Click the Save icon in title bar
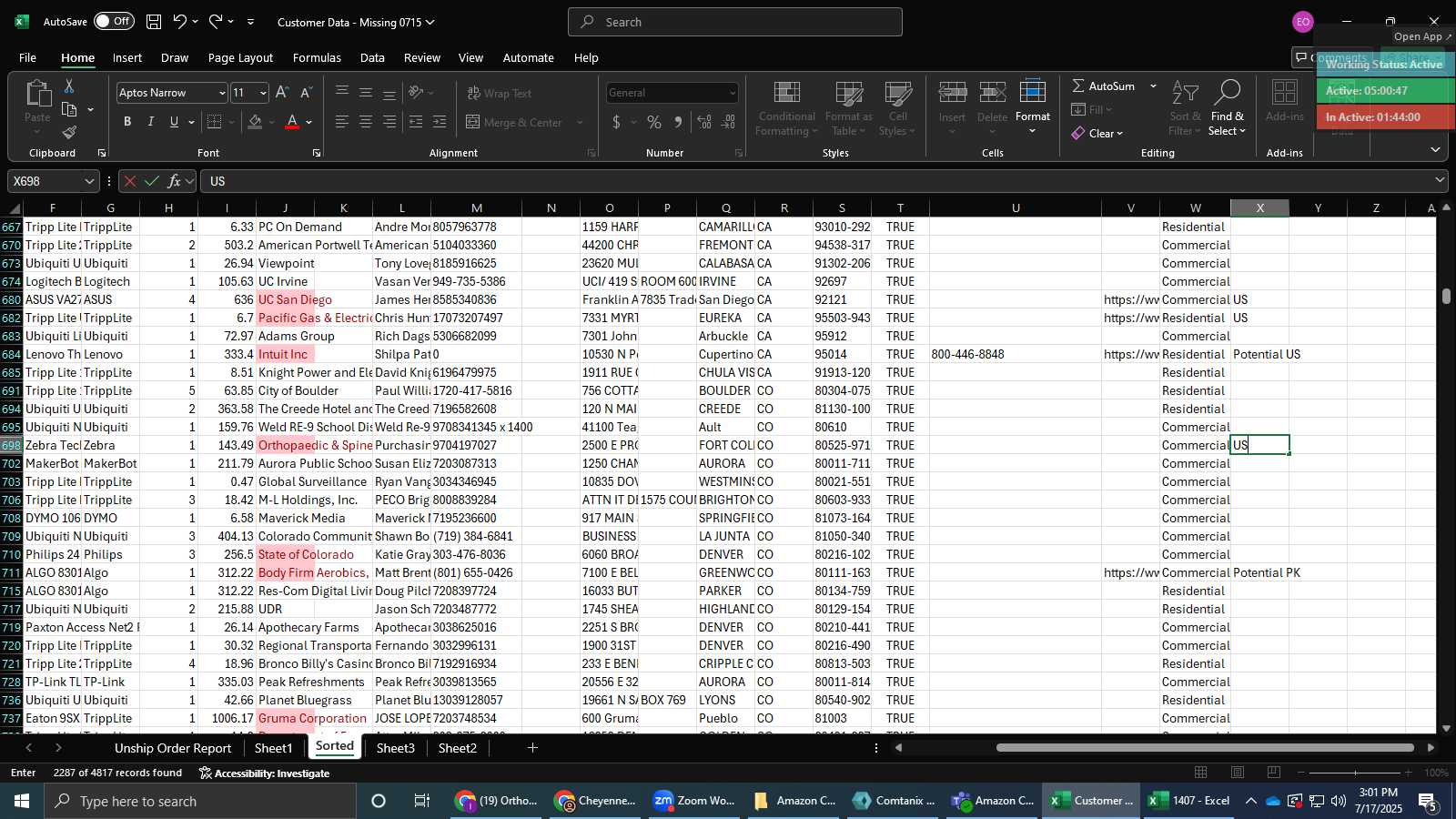The image size is (1456, 819). coord(154,21)
